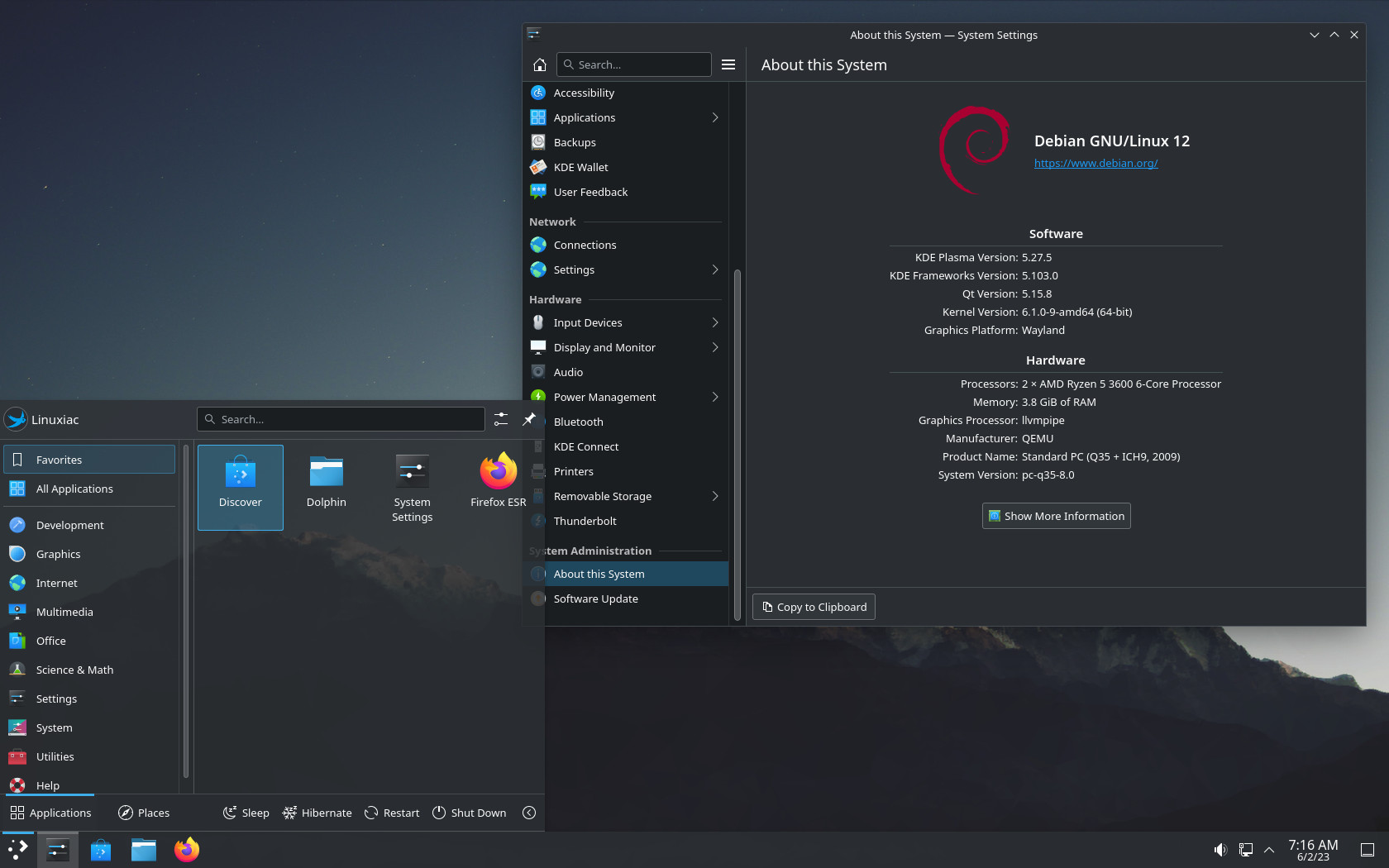The image size is (1389, 868).
Task: Switch to the Applications tab in launcher
Action: pyautogui.click(x=50, y=813)
